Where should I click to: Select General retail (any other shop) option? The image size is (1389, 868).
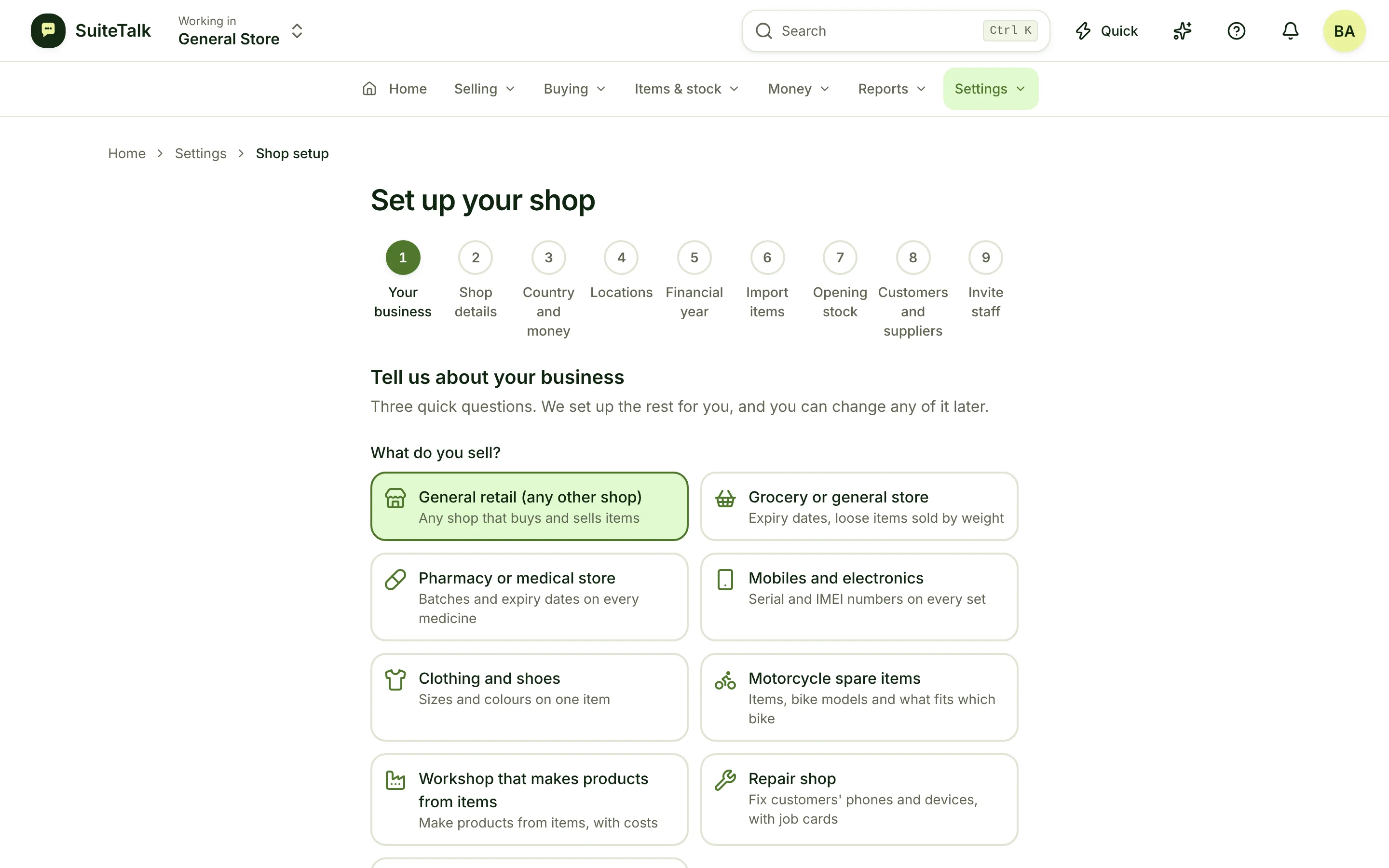(529, 506)
